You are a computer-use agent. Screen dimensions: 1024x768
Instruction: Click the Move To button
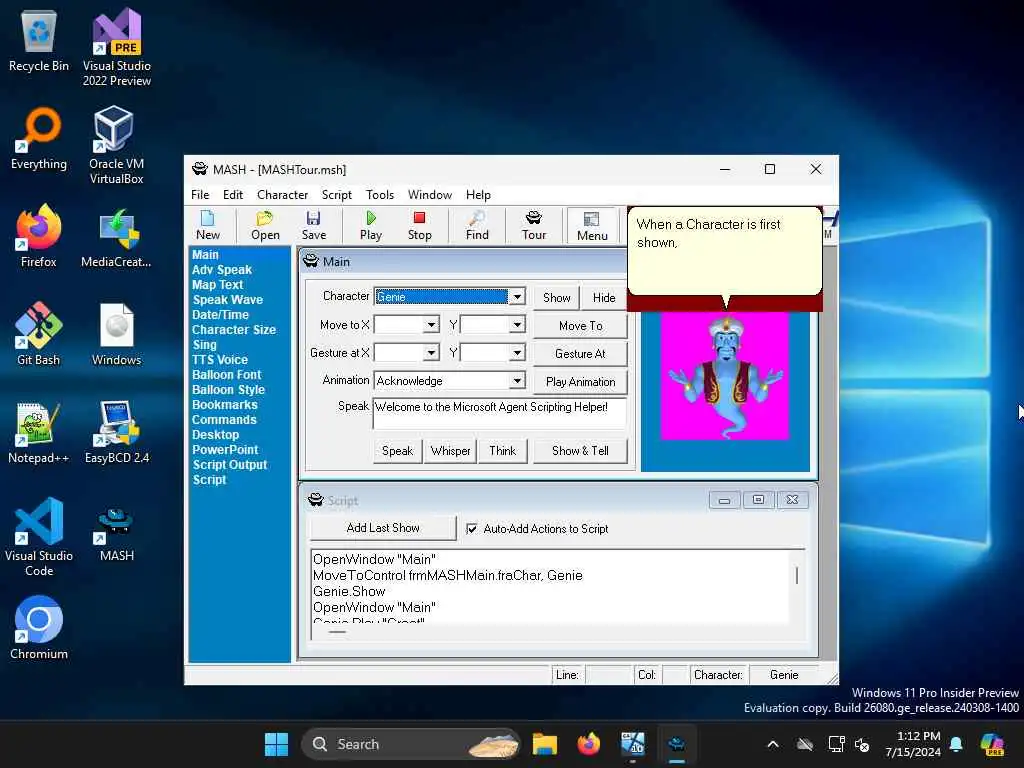click(580, 325)
